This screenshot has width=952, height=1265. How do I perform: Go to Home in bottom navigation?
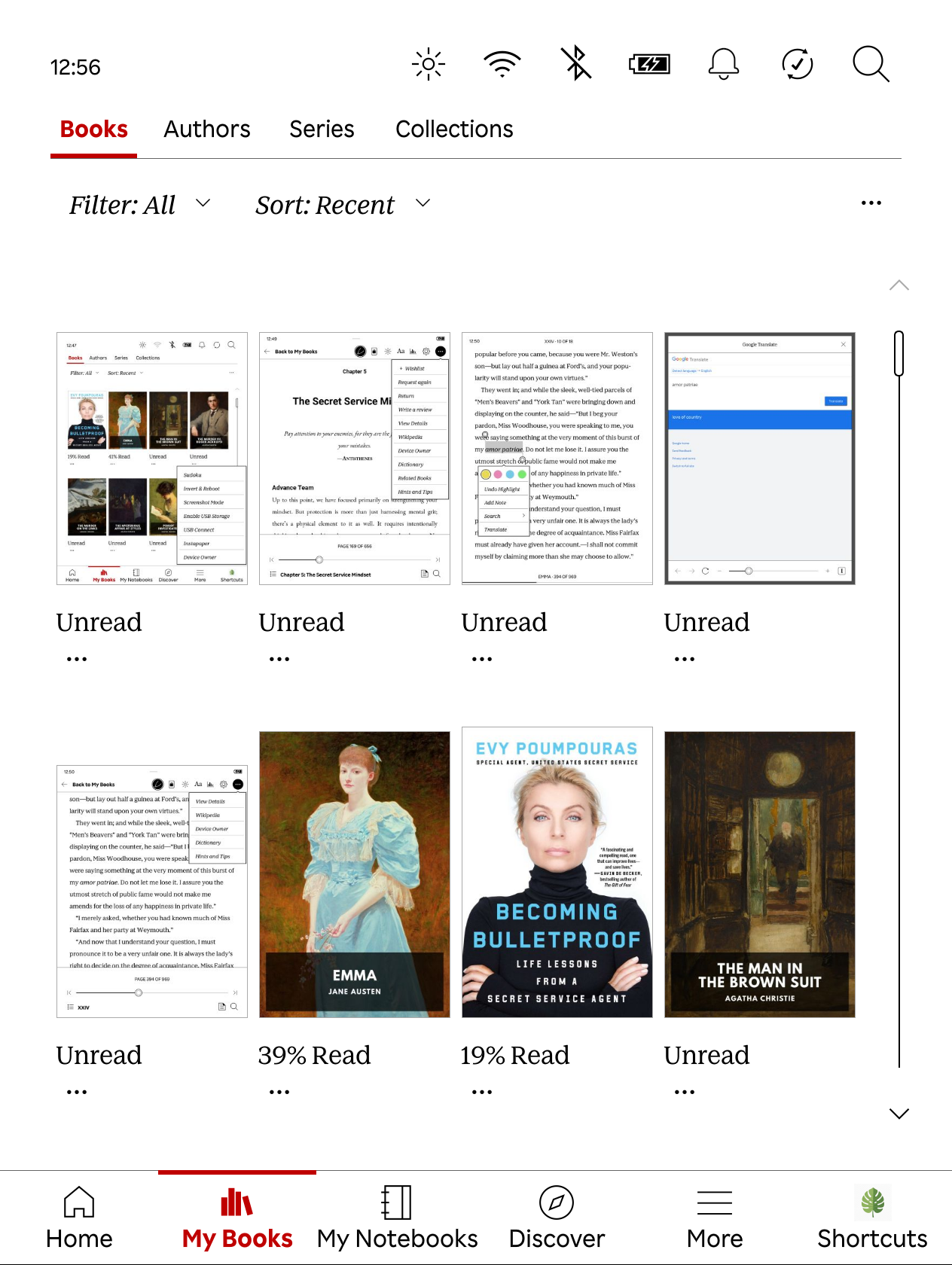[x=79, y=1218]
